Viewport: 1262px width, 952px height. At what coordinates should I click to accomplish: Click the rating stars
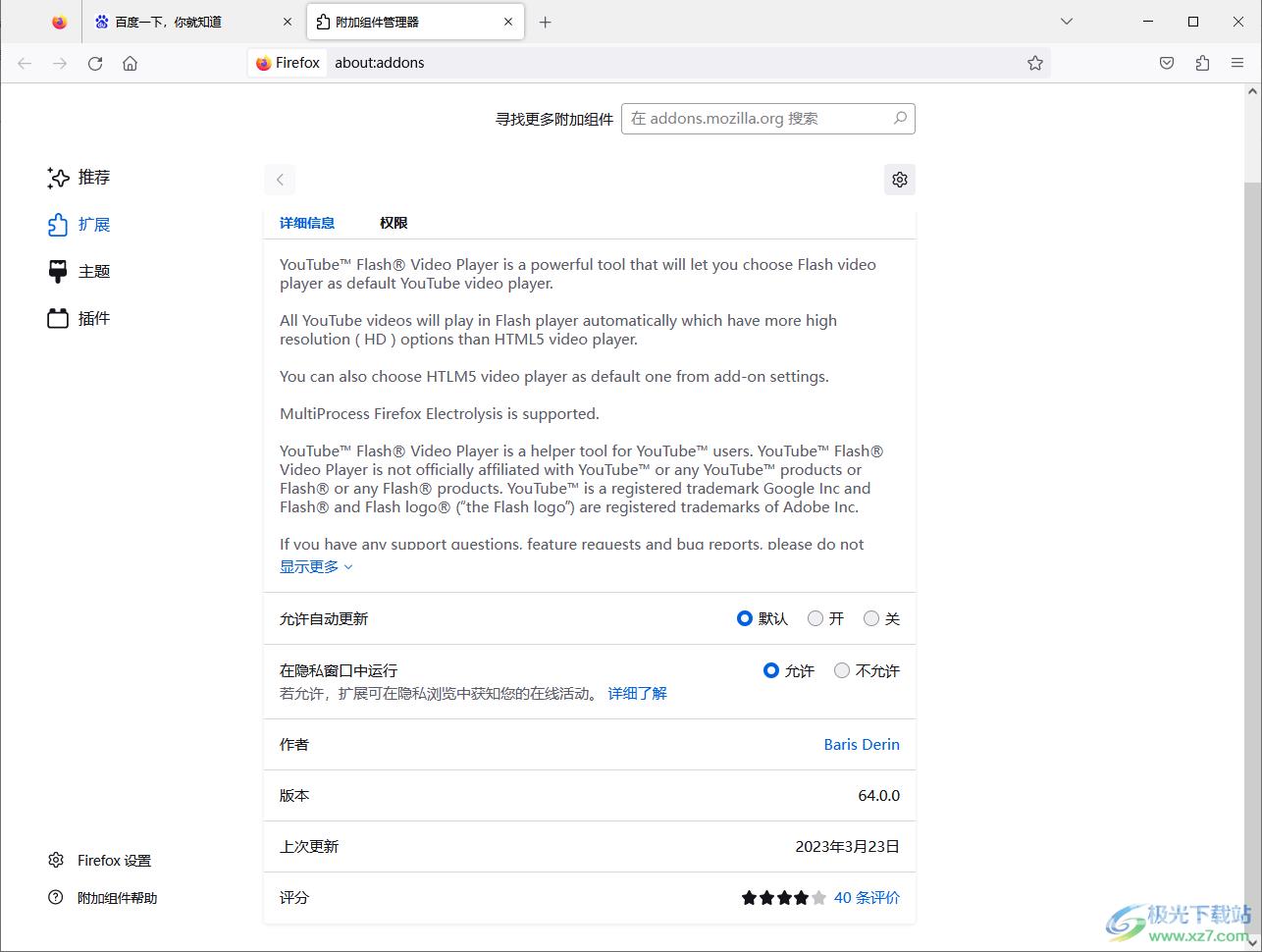click(x=784, y=897)
